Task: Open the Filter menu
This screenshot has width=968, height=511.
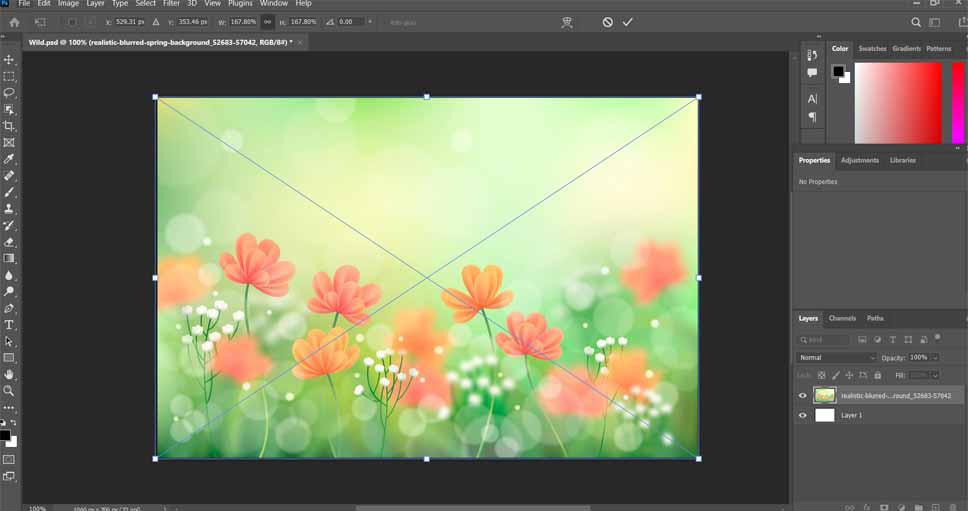Action: (171, 4)
